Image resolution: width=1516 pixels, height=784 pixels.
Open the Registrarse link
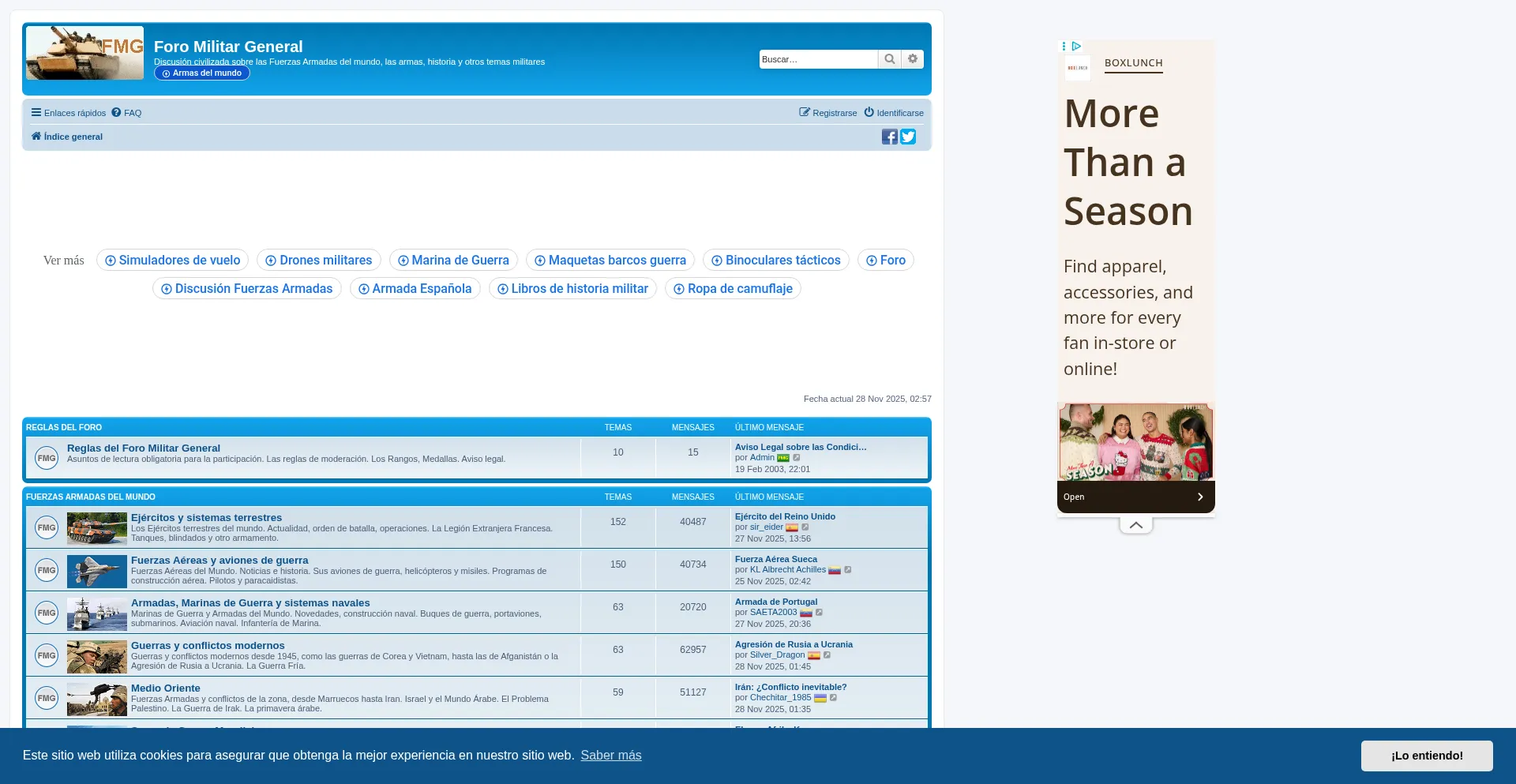(827, 113)
